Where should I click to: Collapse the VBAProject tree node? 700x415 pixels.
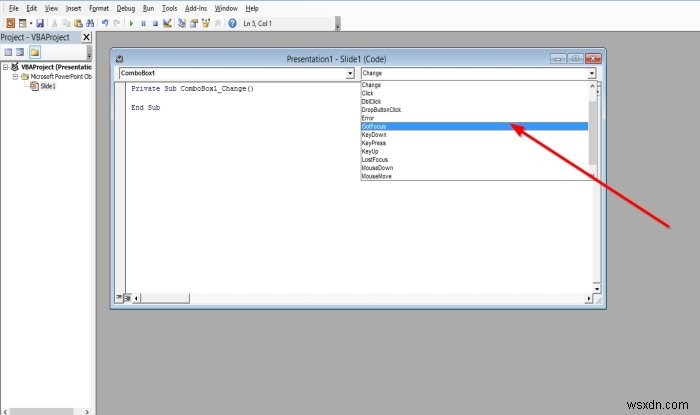[6, 67]
